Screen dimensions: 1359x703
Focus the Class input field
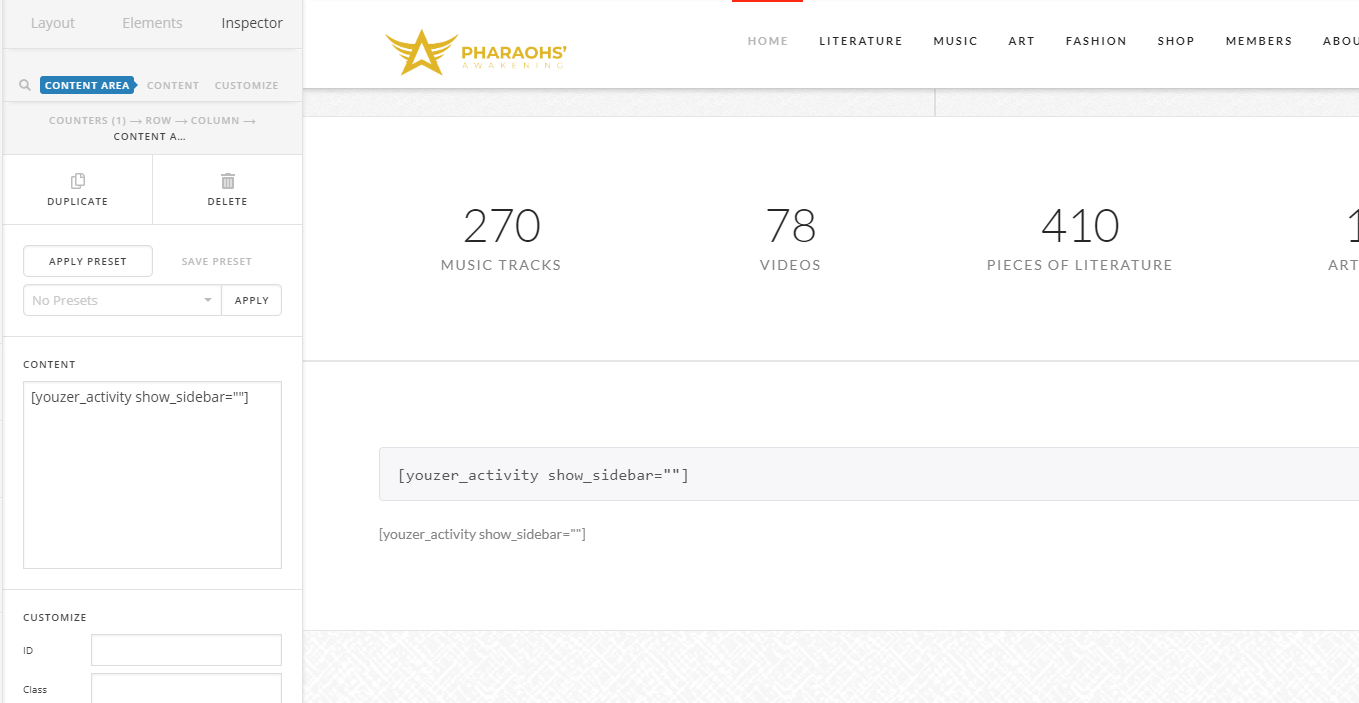pyautogui.click(x=186, y=689)
